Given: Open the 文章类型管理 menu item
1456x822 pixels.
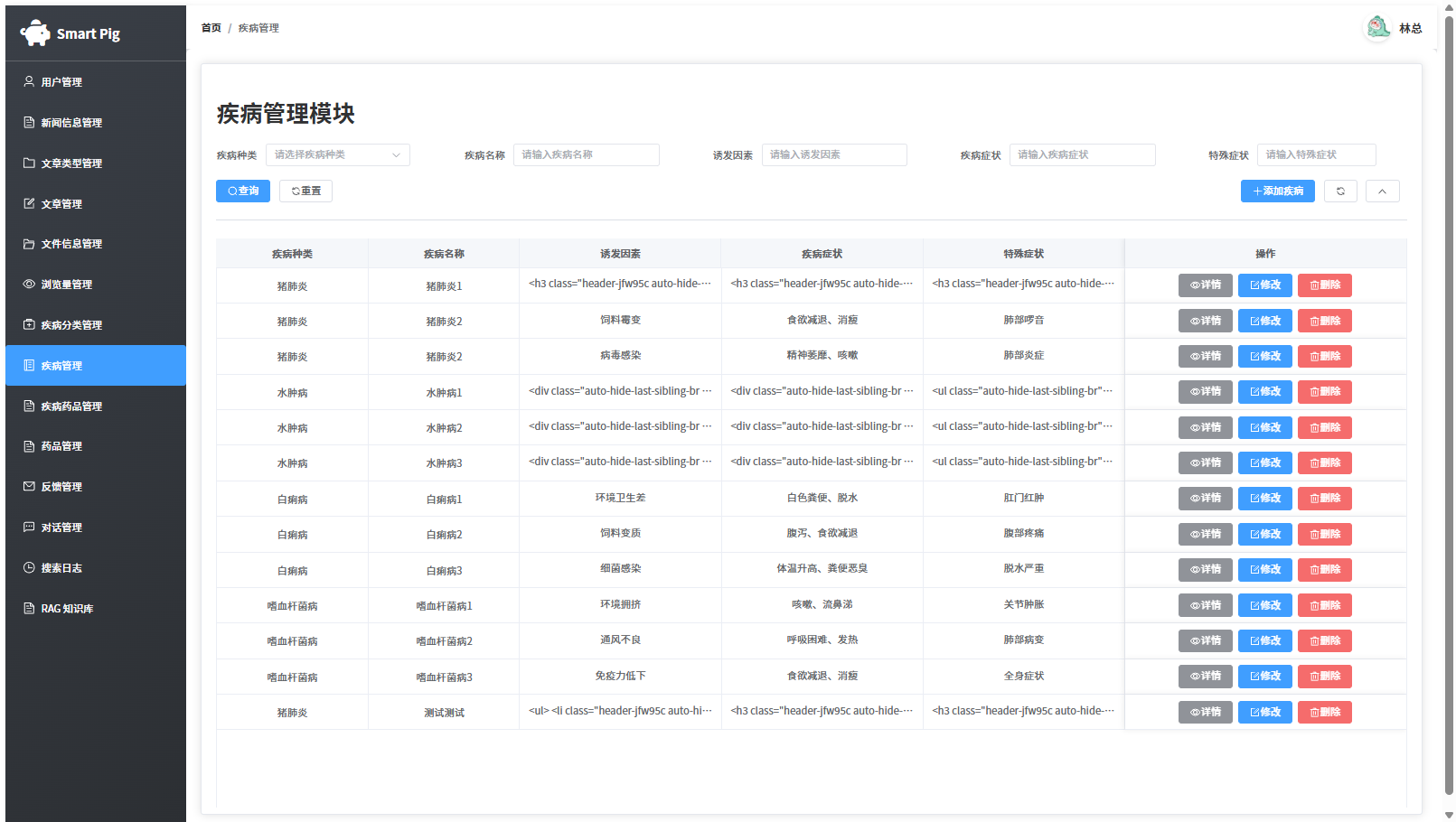Looking at the screenshot, I should click(x=96, y=163).
